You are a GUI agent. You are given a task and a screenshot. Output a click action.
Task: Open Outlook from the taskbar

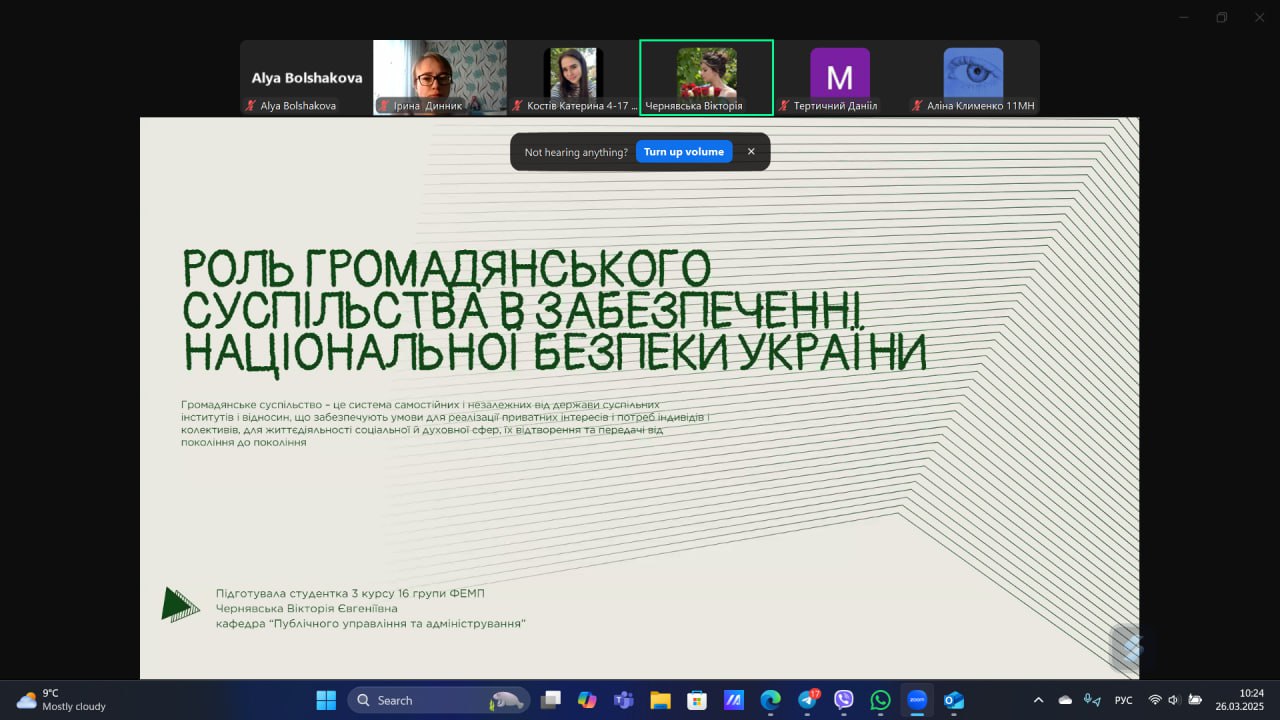pos(954,700)
